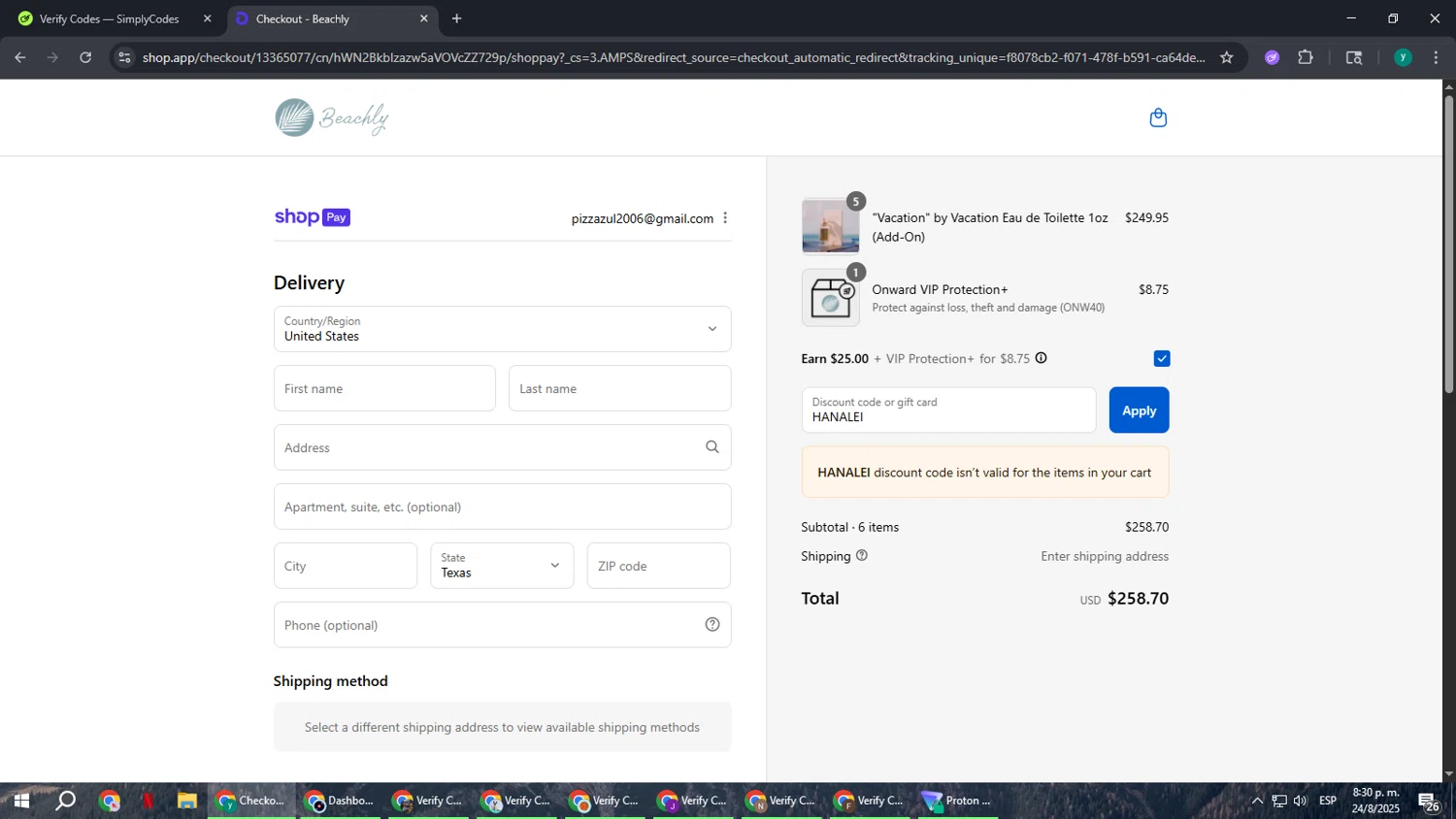Close the Verify Codes — SimplyCodes tab

click(x=207, y=18)
